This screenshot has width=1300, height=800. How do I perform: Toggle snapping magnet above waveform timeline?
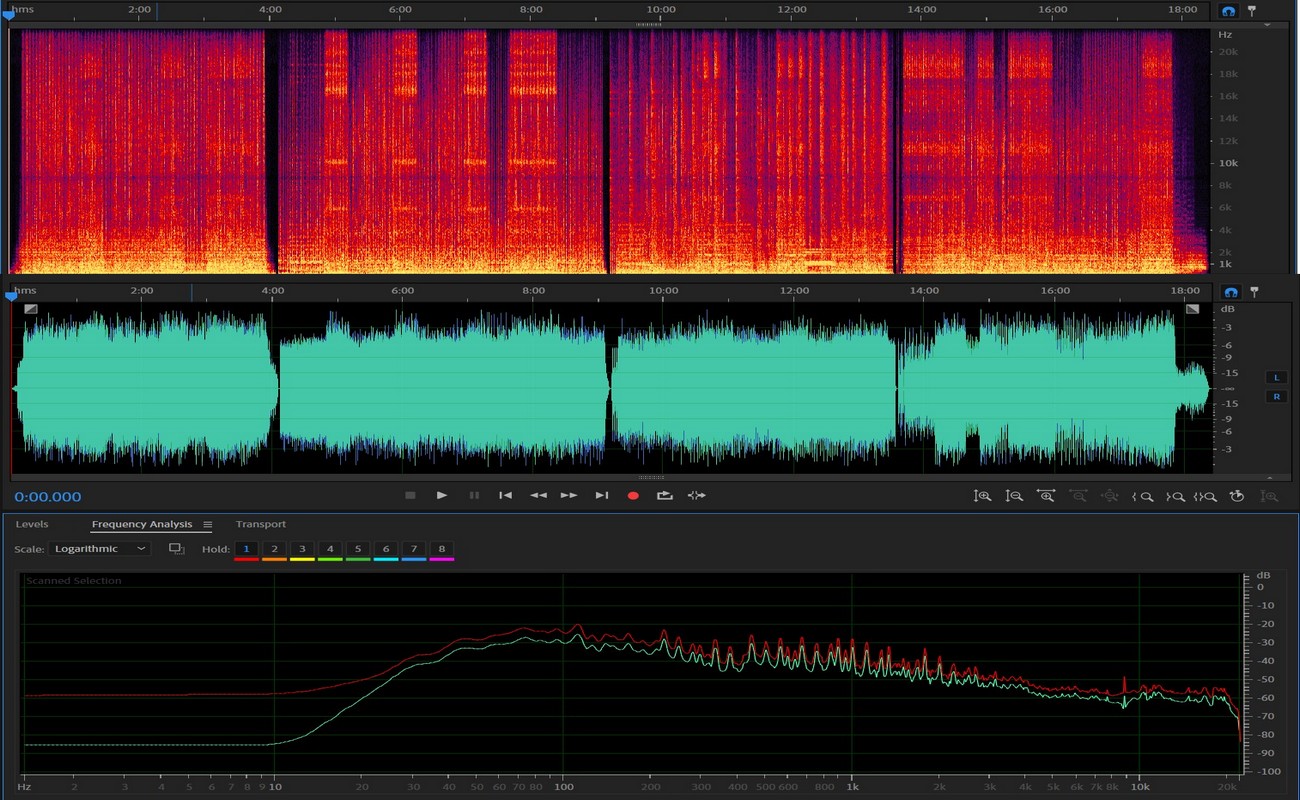coord(1231,292)
